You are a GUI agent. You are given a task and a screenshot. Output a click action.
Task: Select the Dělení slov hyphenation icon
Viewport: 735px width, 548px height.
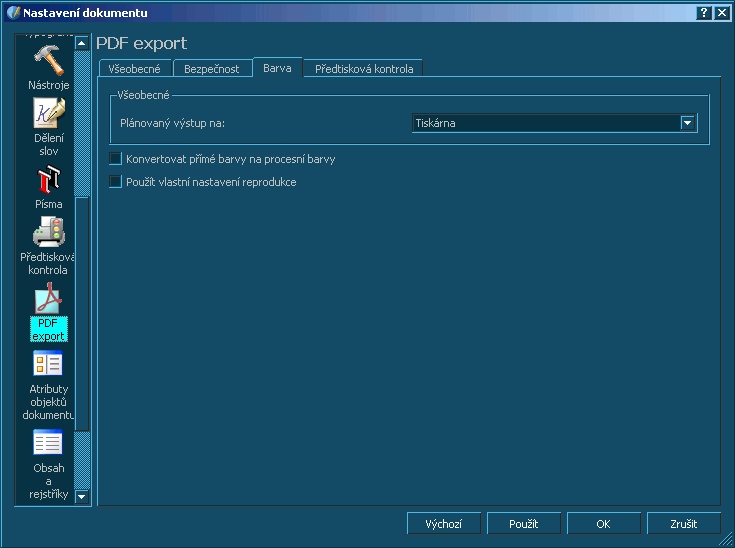click(48, 115)
